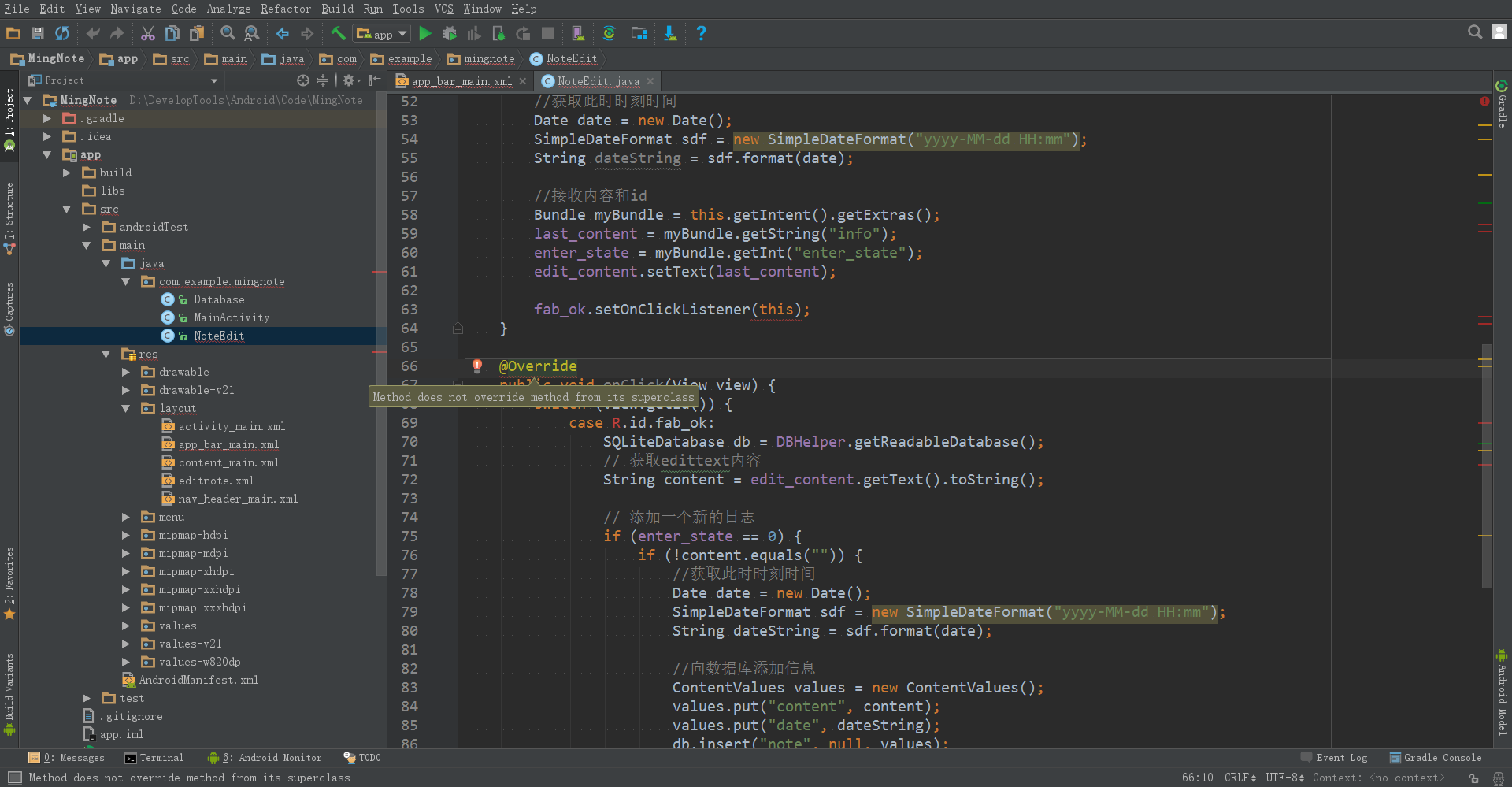Expand the drawable folder node
1512x787 pixels.
pyautogui.click(x=126, y=372)
